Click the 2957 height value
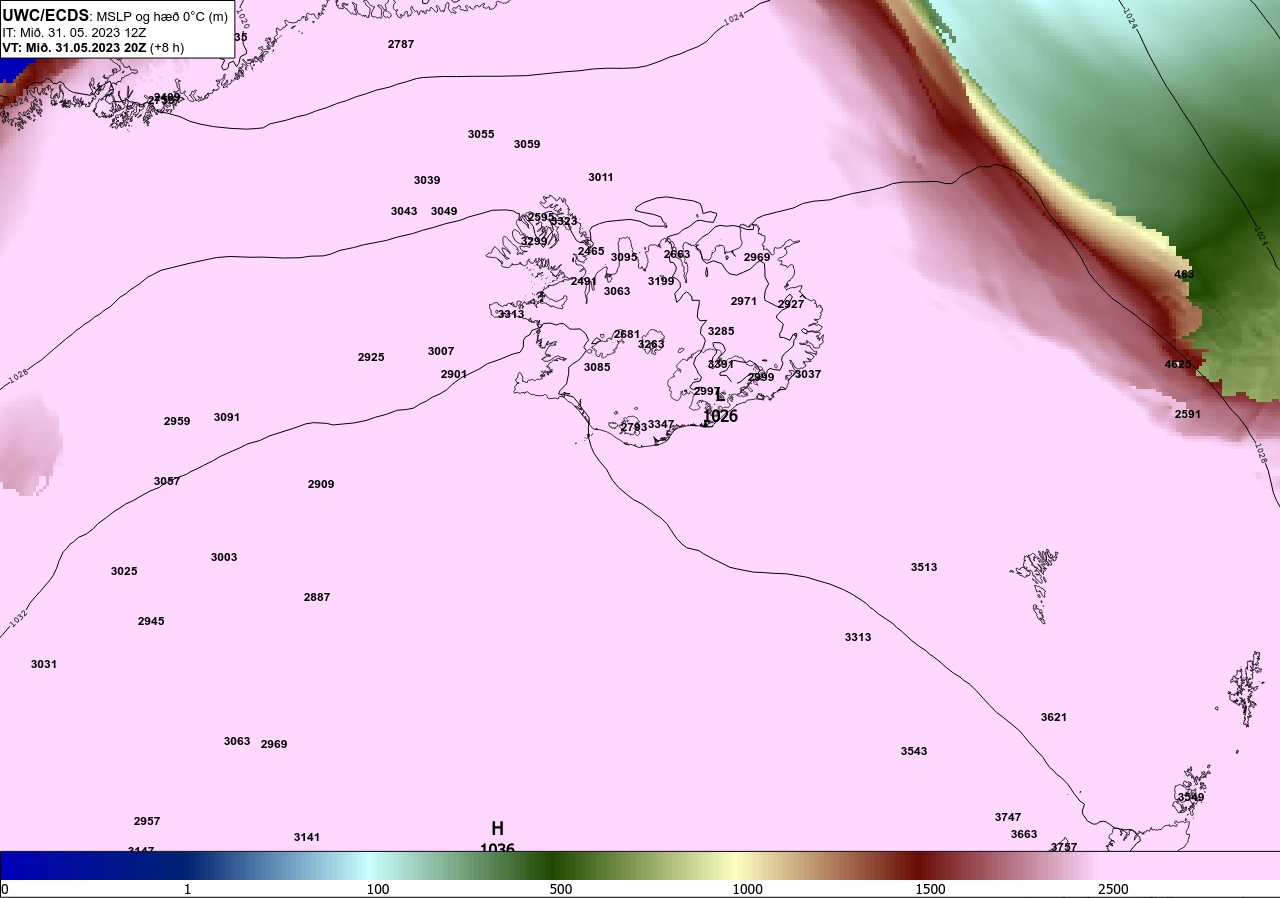Viewport: 1280px width, 898px height. click(x=147, y=821)
